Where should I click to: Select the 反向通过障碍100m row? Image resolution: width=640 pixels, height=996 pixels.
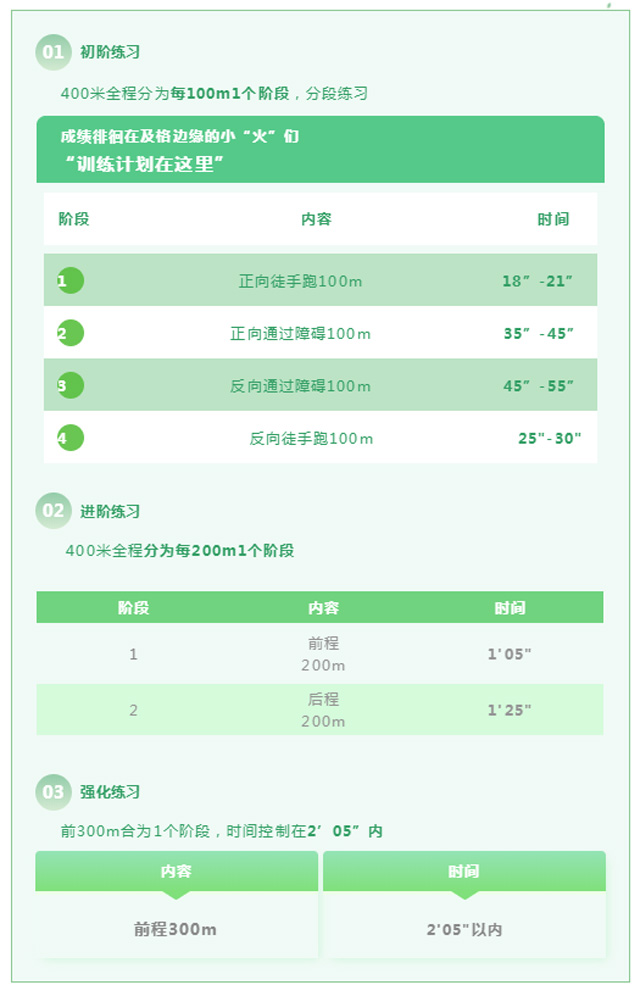pyautogui.click(x=320, y=385)
